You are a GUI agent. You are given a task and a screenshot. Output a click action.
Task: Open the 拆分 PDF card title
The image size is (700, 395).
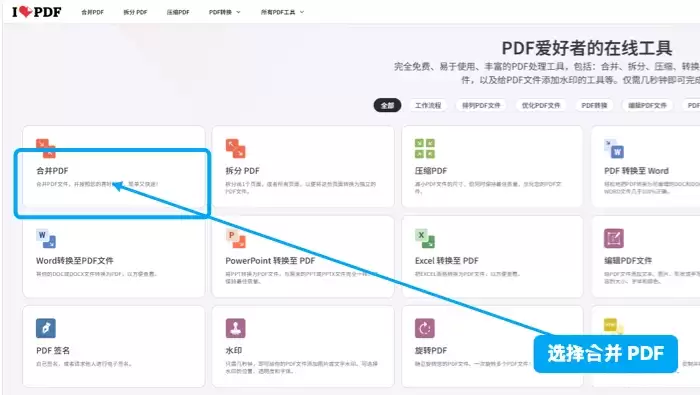pyautogui.click(x=242, y=170)
